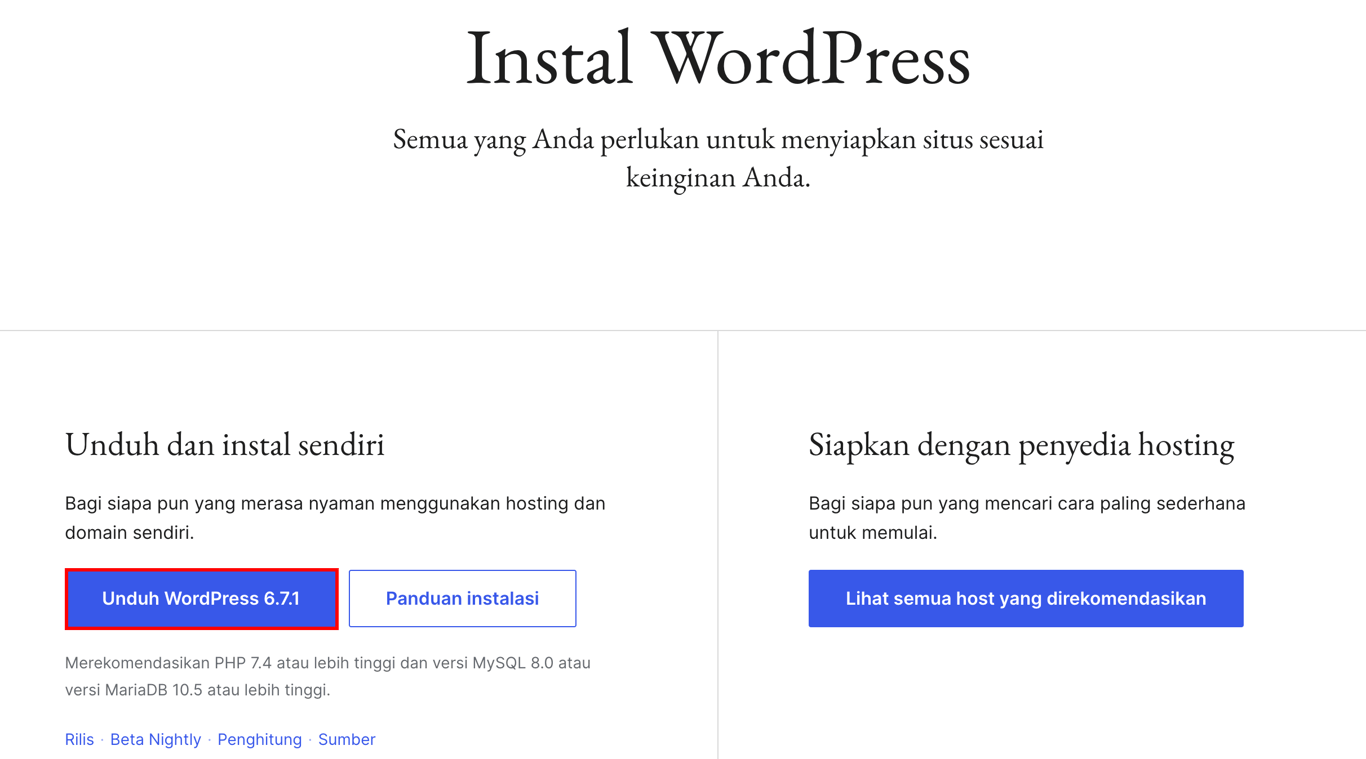1366x759 pixels.
Task: Access the nightly beta build link
Action: pyautogui.click(x=156, y=739)
